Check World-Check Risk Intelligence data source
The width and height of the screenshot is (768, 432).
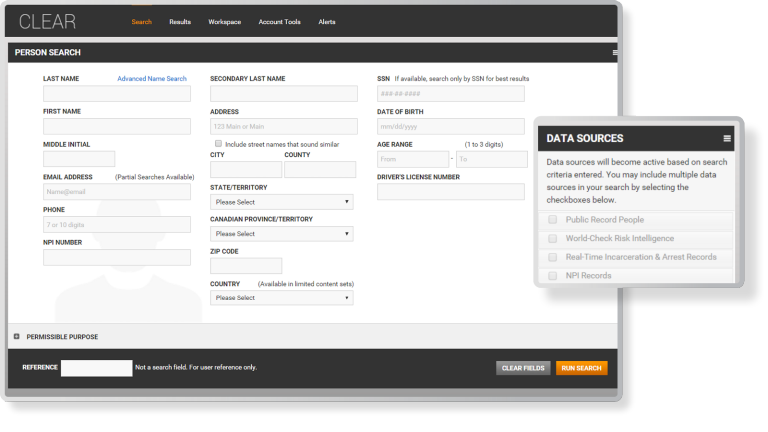(552, 239)
